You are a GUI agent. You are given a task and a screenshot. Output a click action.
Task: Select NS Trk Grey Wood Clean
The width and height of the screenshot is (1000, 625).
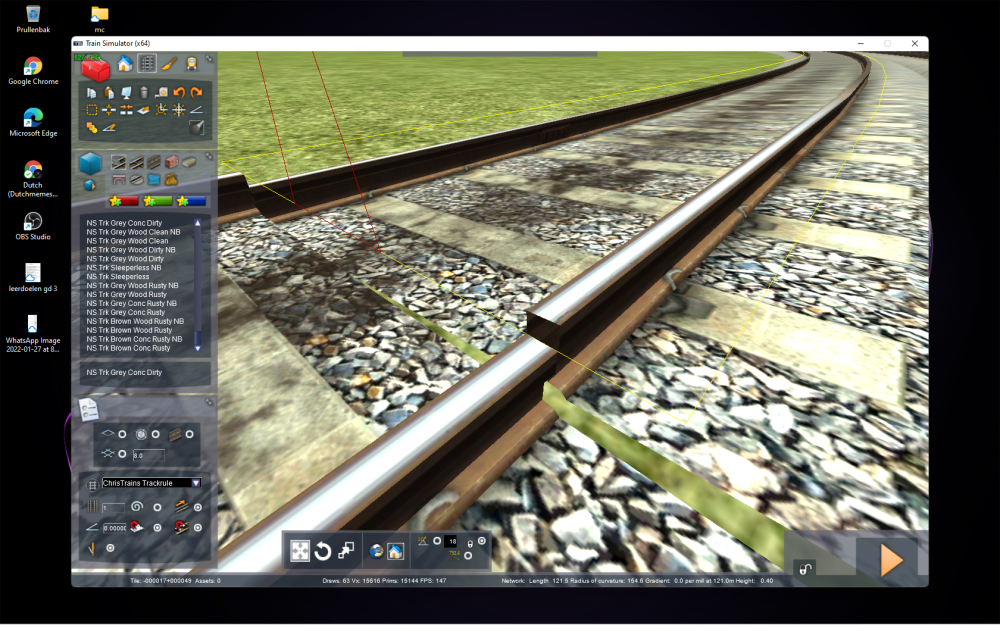127,241
